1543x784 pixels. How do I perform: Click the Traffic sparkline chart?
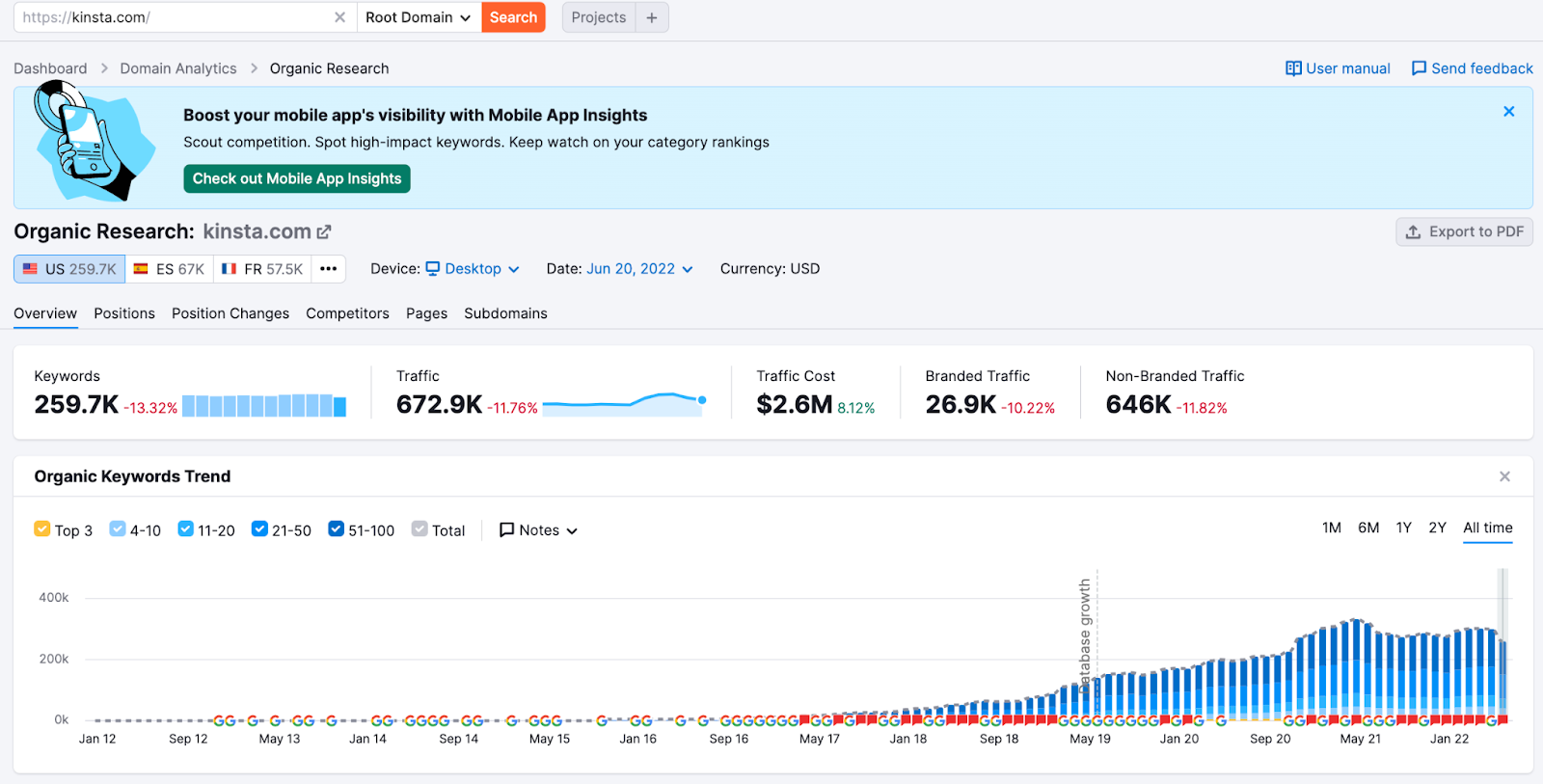(x=624, y=403)
